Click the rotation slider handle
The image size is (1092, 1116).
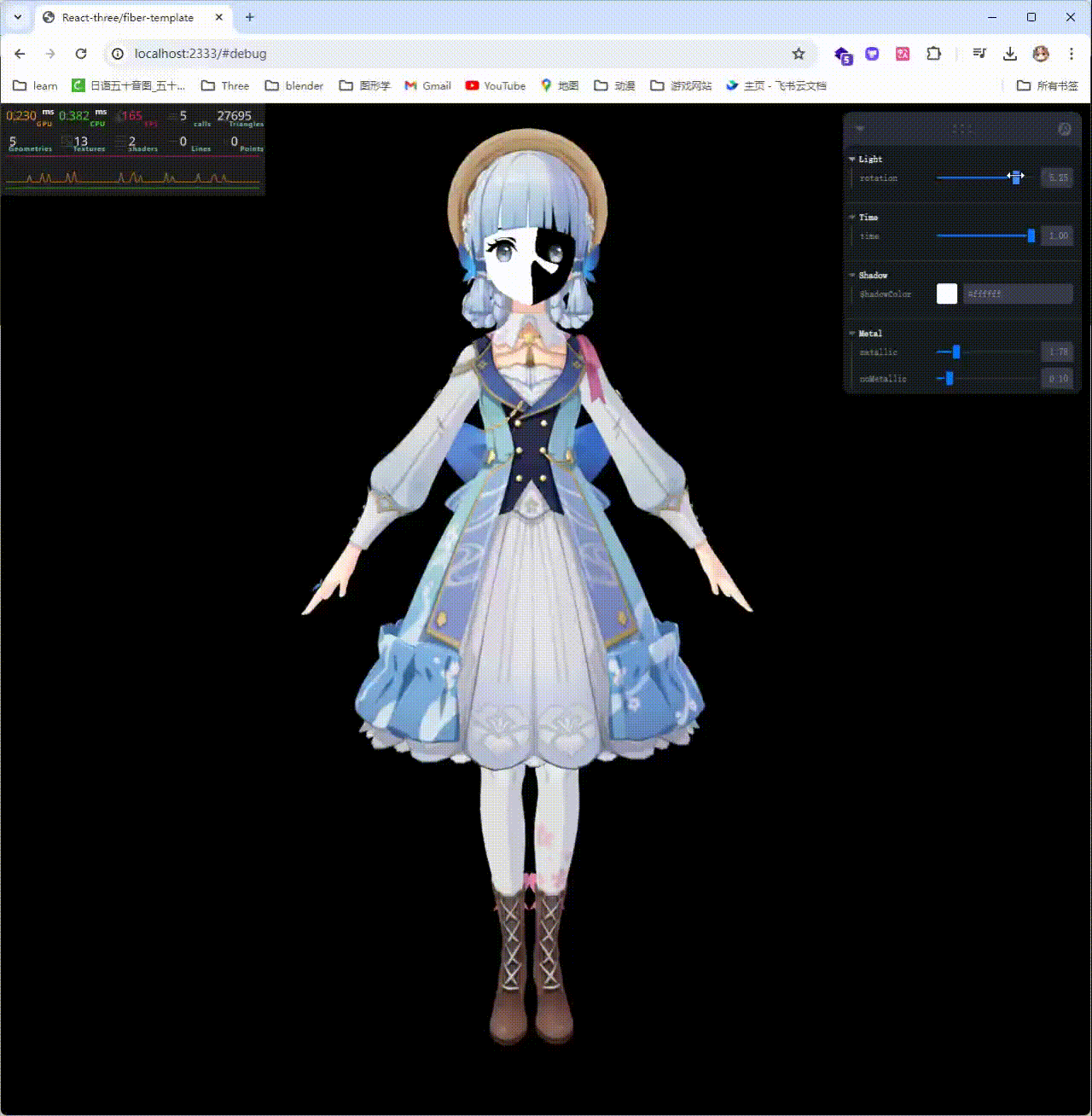(1015, 177)
